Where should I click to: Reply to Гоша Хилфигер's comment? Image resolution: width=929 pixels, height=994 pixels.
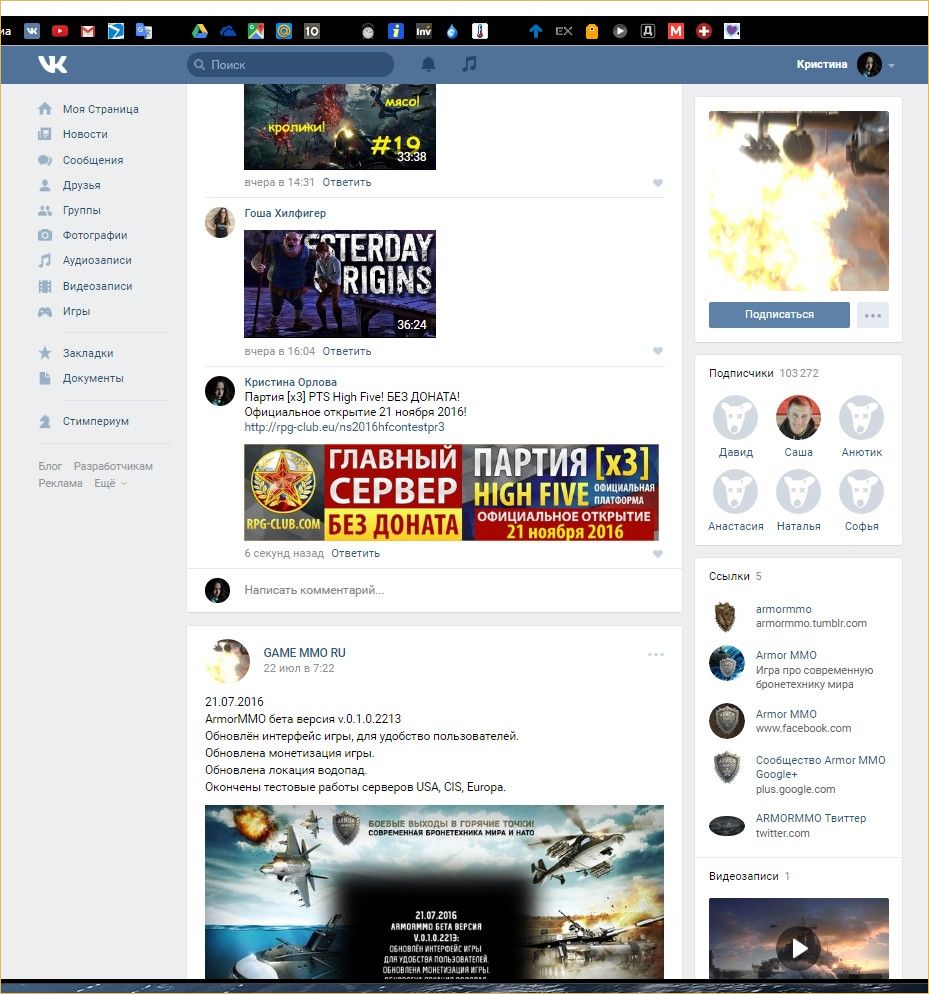346,351
